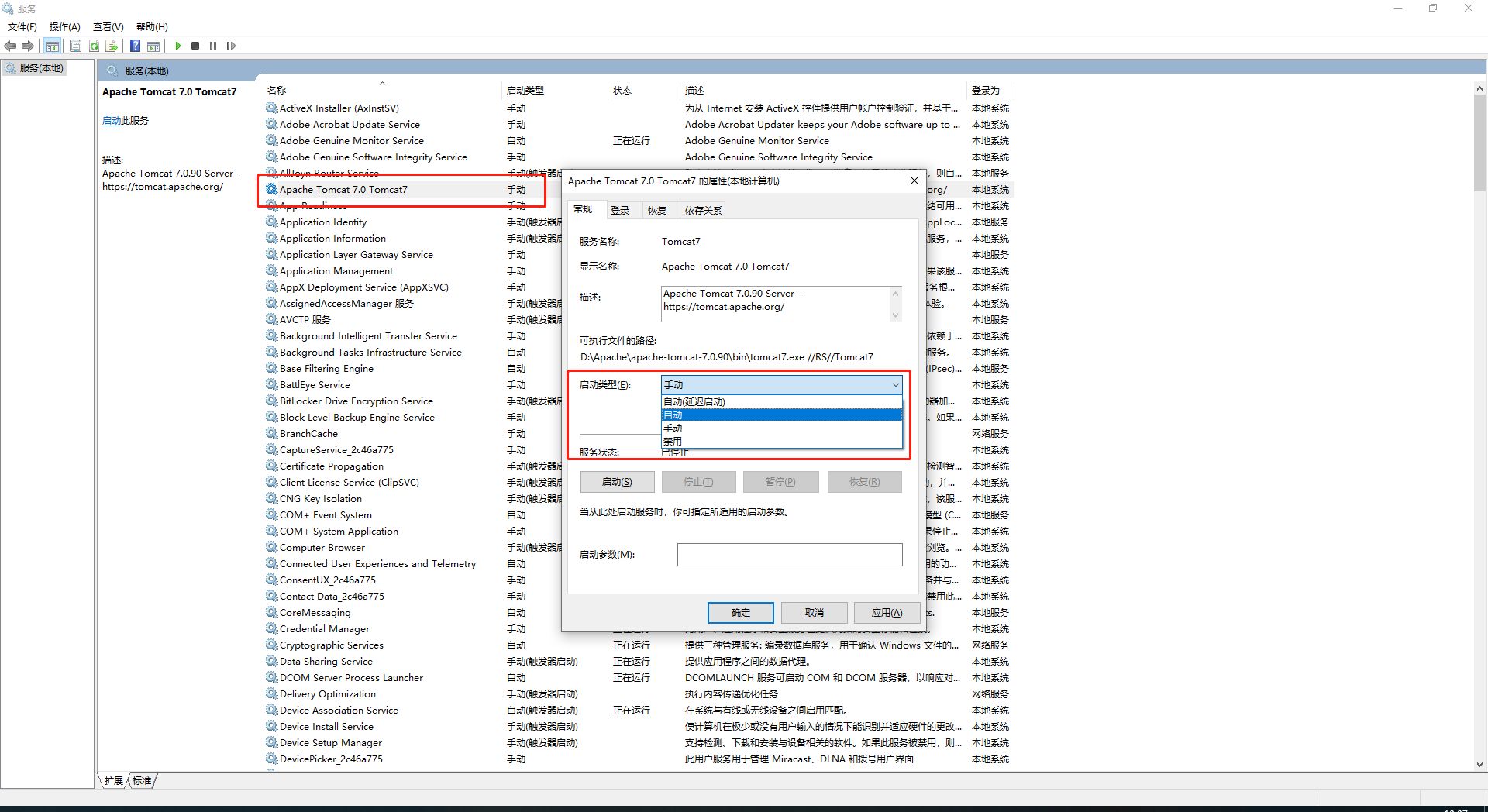Click the gear icon of Credential Manager service

click(x=271, y=628)
